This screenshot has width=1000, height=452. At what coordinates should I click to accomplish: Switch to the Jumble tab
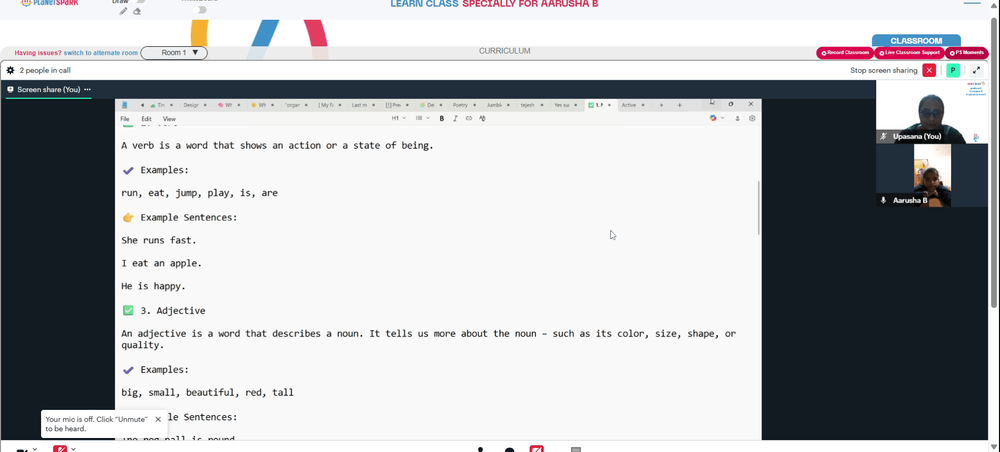point(498,105)
